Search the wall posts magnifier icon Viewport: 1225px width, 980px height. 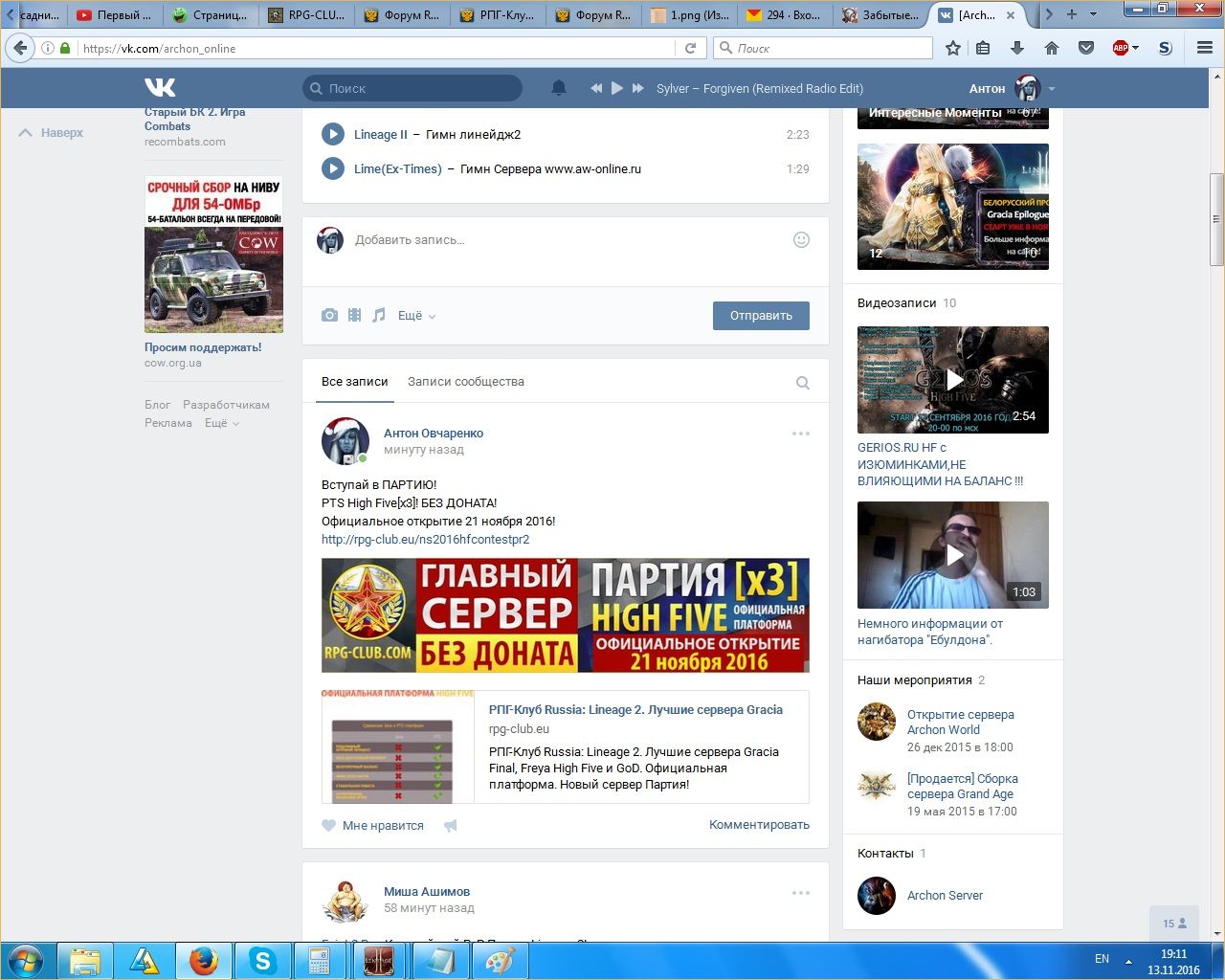803,383
